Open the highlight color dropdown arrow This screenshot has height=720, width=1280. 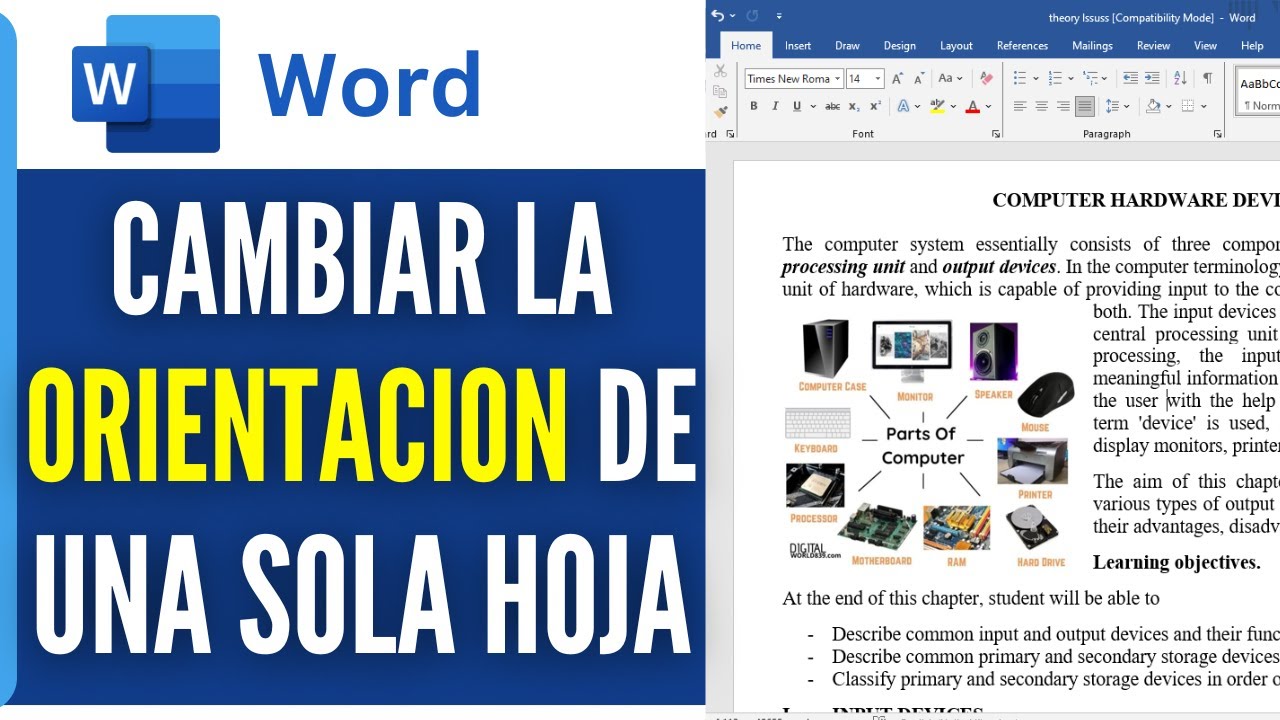(x=952, y=106)
